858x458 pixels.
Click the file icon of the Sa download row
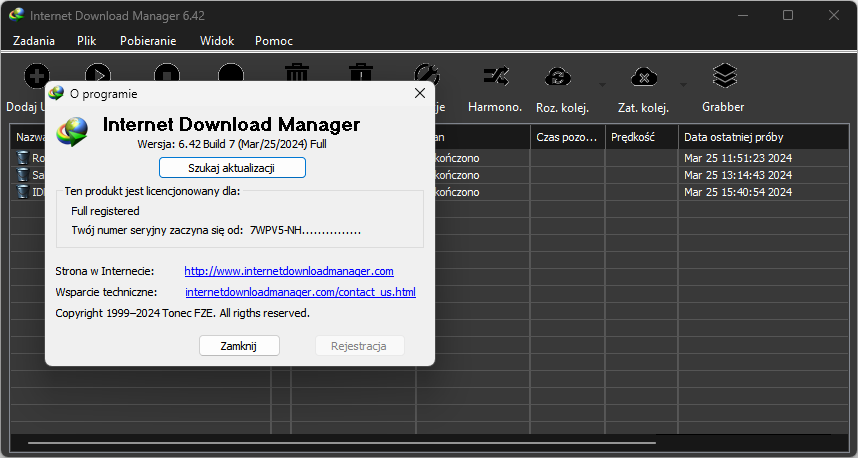pyautogui.click(x=22, y=175)
